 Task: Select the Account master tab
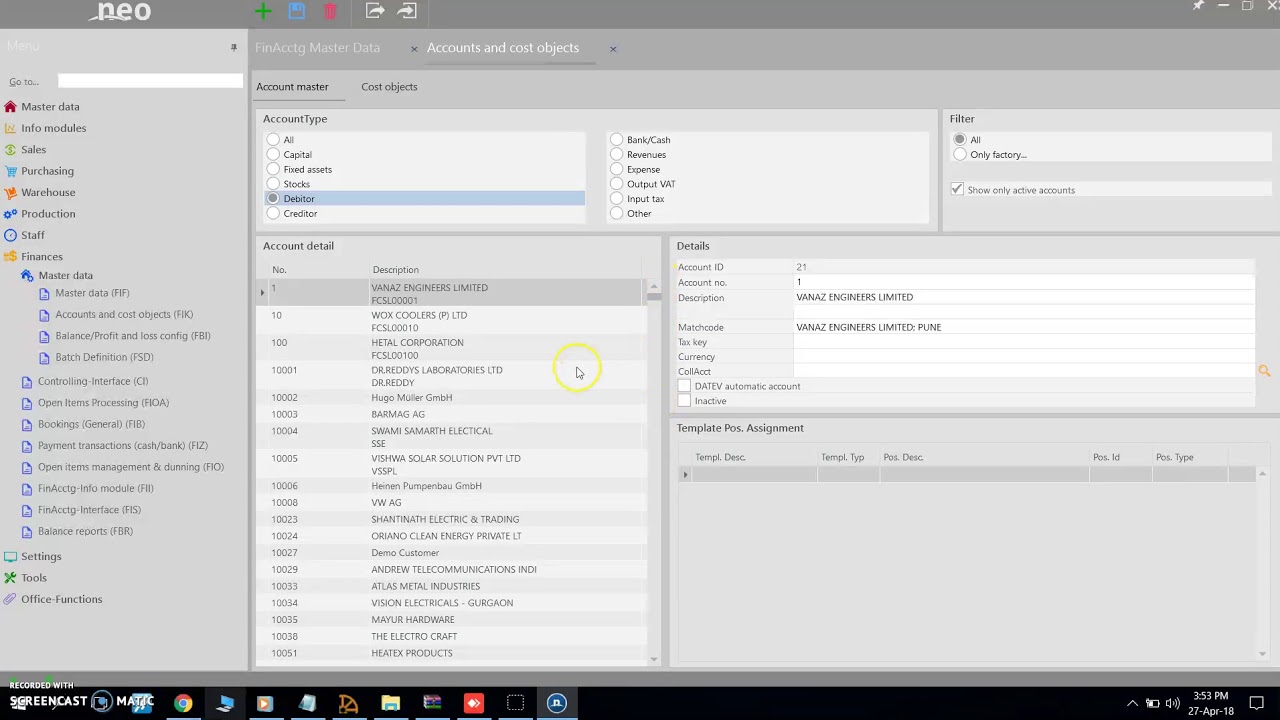292,87
